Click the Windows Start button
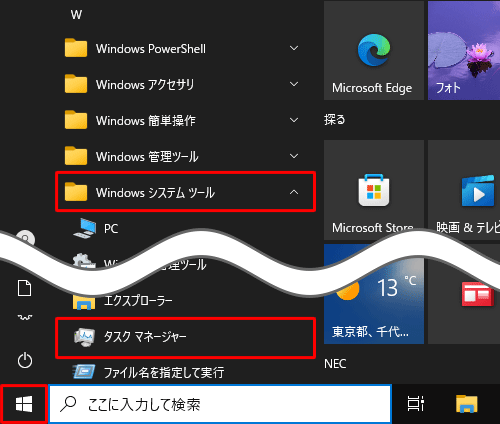 [24, 404]
